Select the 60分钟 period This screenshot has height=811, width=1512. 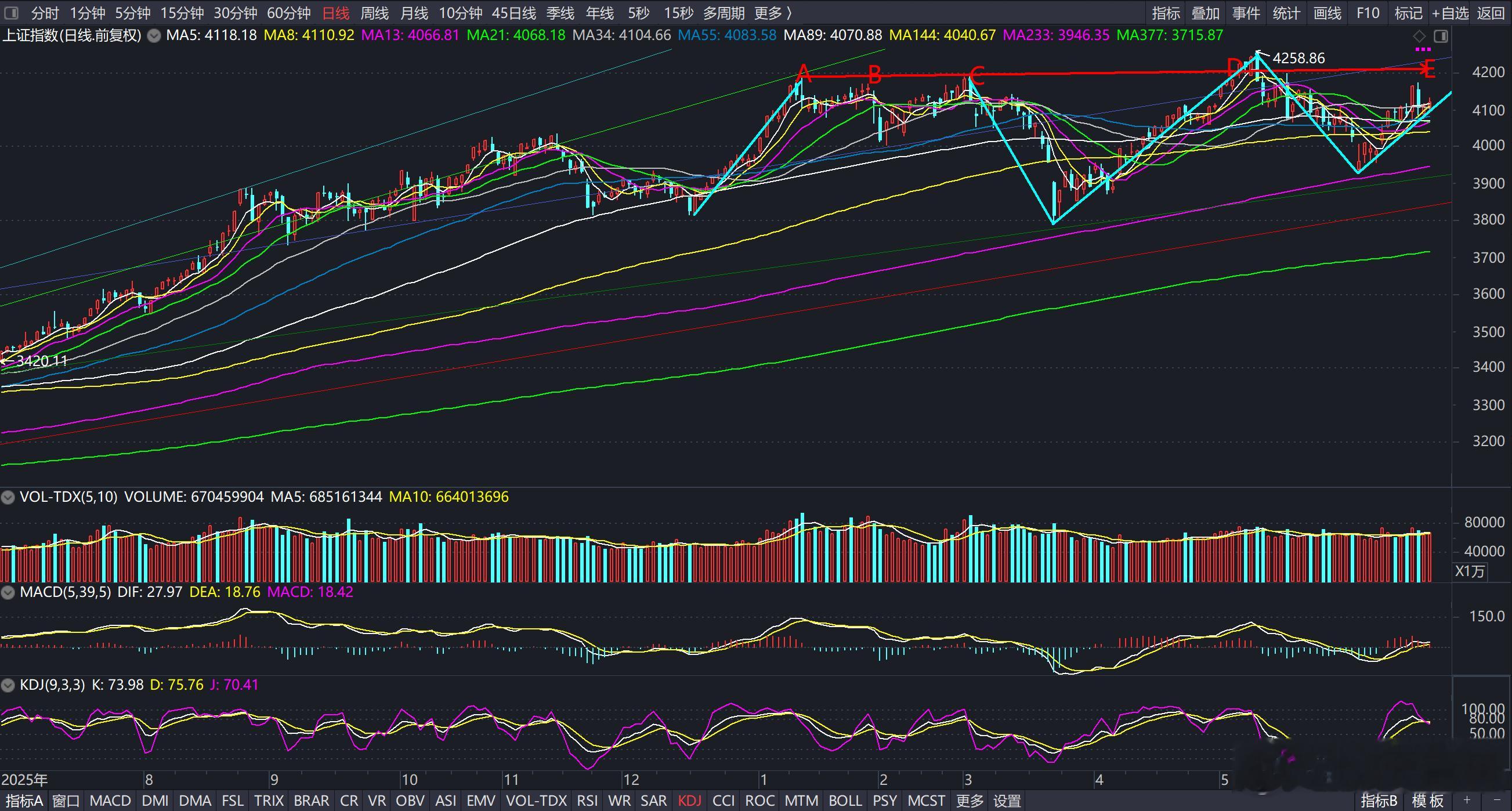click(x=289, y=13)
